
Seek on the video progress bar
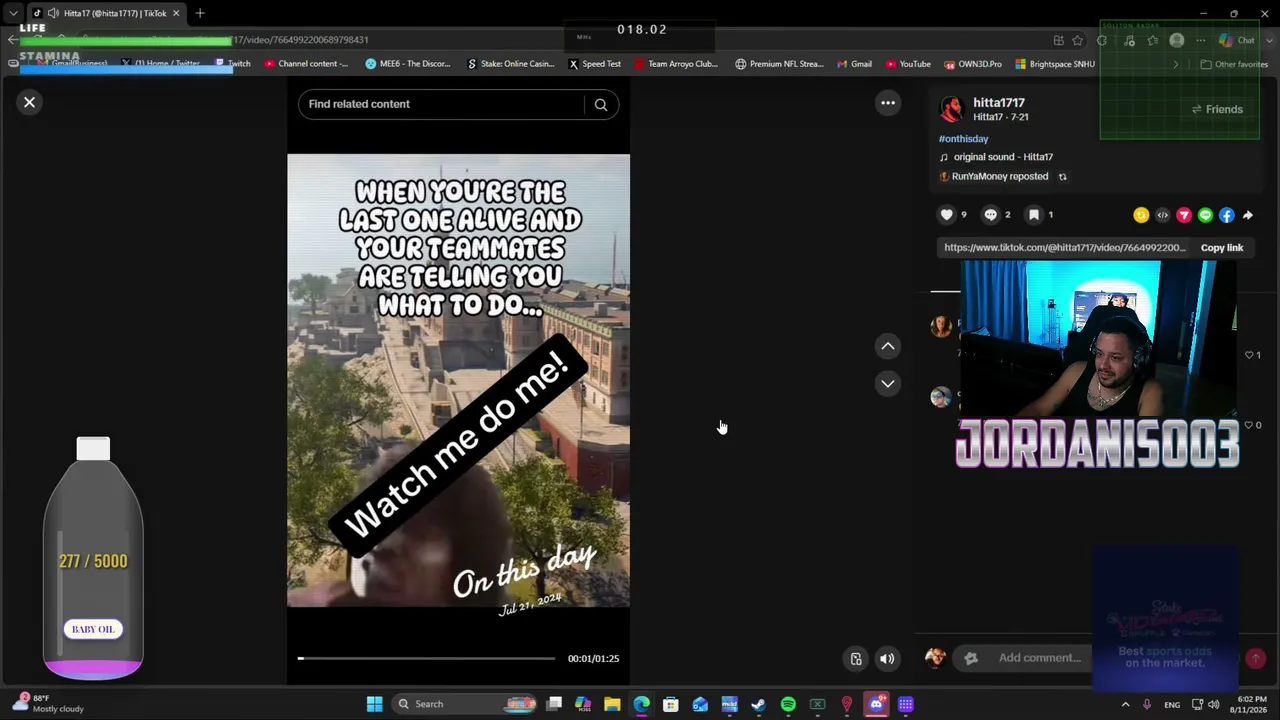point(426,659)
